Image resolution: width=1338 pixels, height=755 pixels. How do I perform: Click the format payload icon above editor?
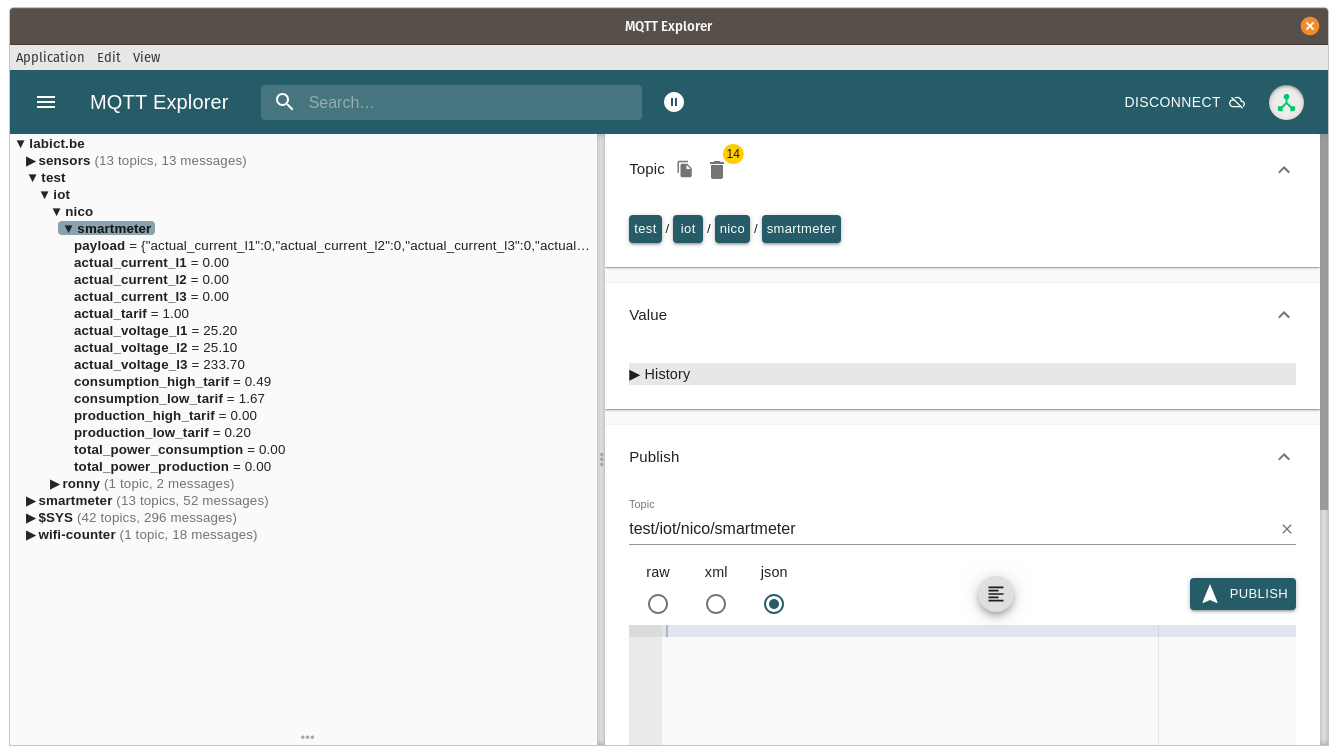pos(995,594)
